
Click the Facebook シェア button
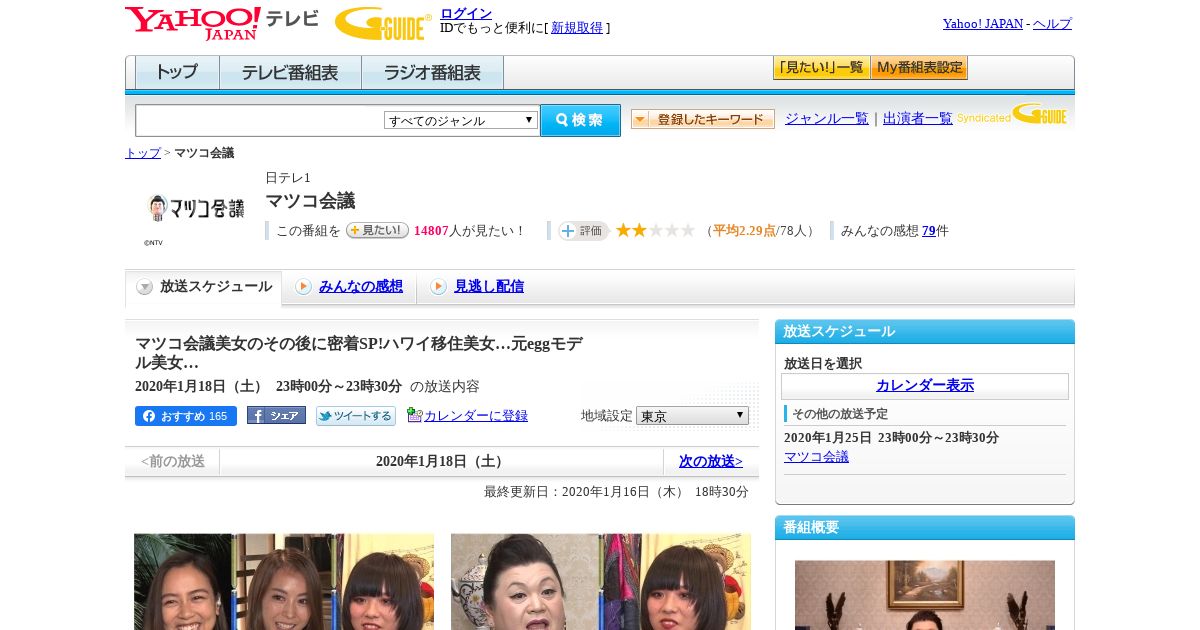point(276,416)
